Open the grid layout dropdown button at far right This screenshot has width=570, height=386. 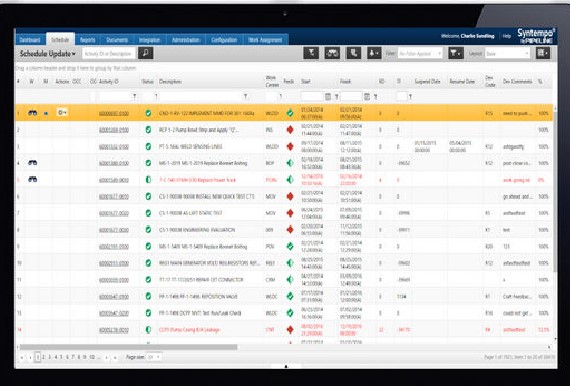tap(543, 53)
